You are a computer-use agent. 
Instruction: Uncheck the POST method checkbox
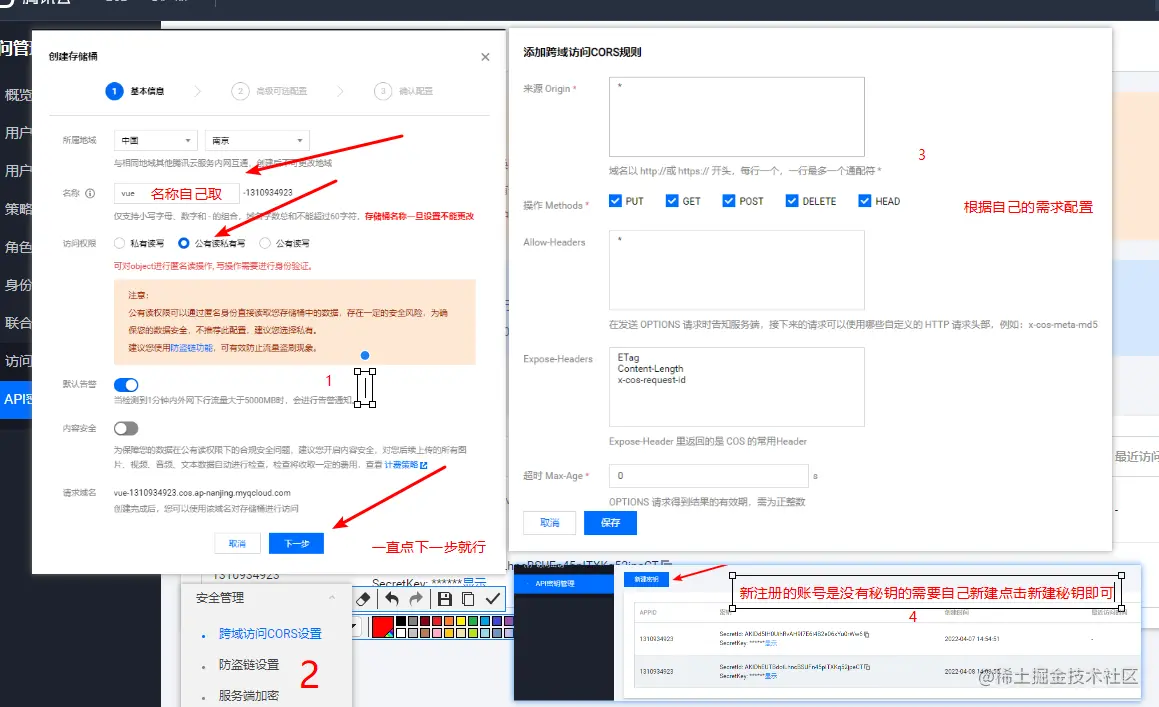click(x=729, y=200)
